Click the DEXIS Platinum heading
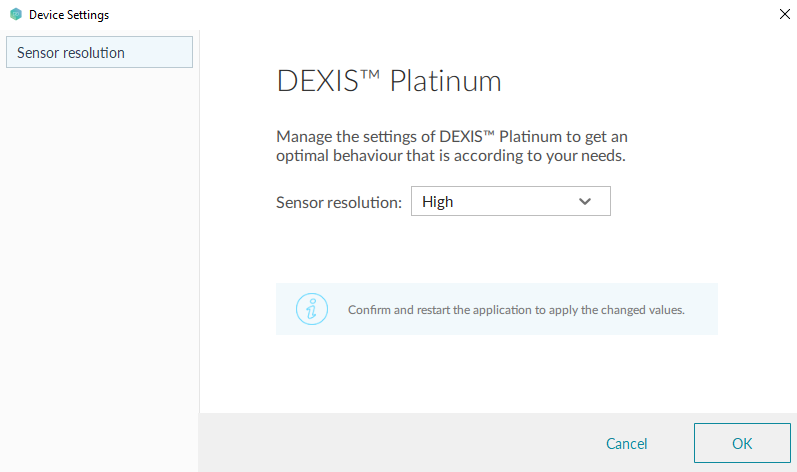797x472 pixels. click(388, 81)
